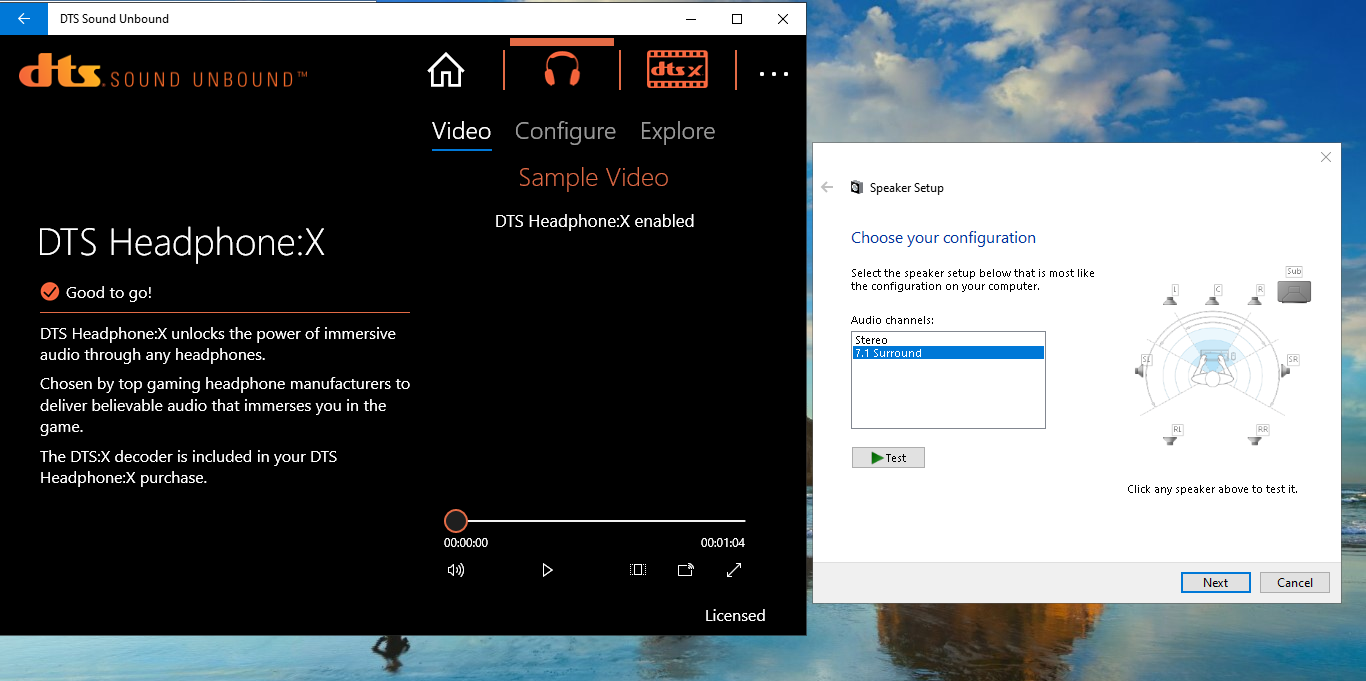1366x681 pixels.
Task: Select the headphones icon tab
Action: pos(562,70)
